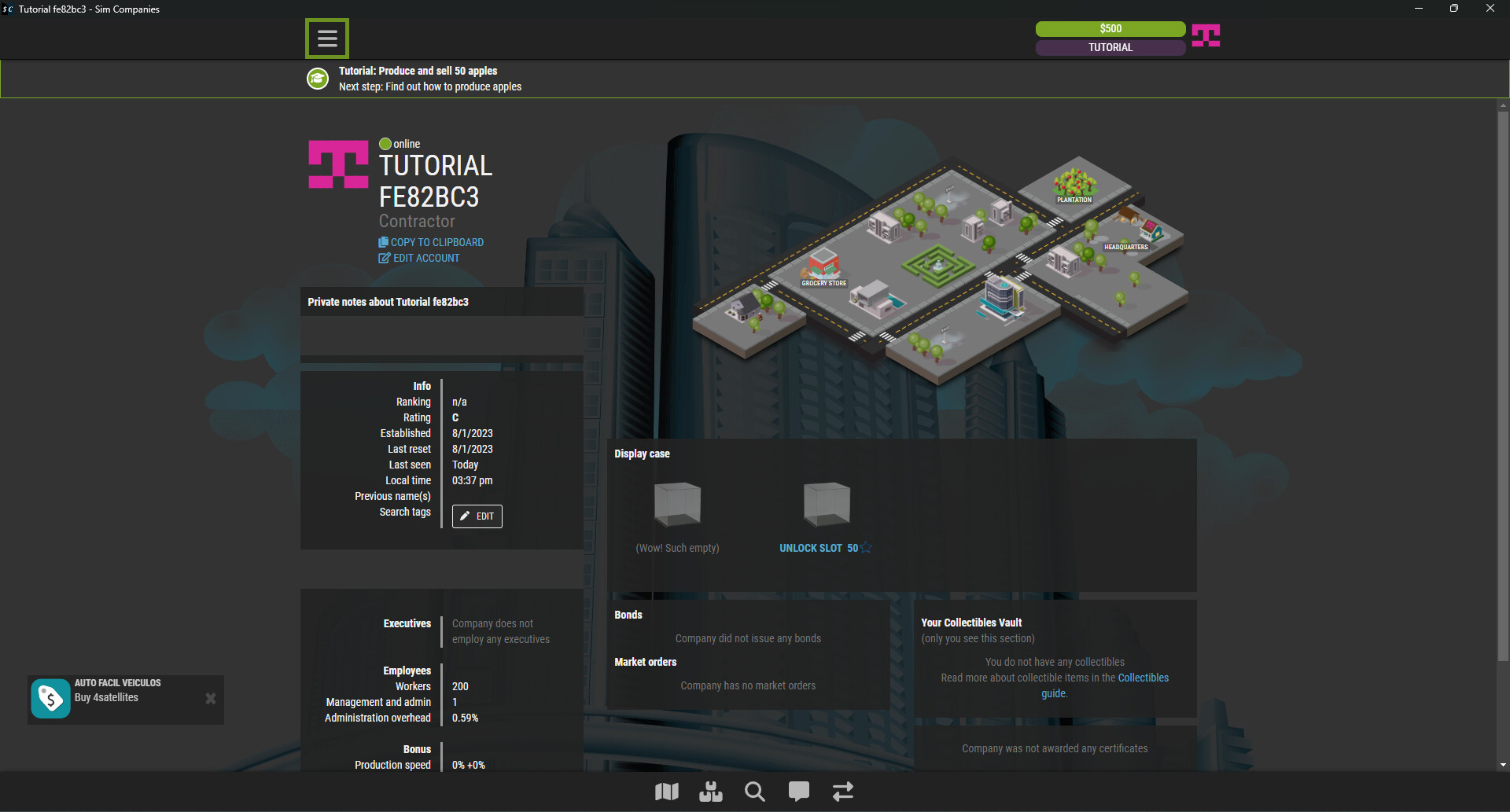The image size is (1510, 812).
Task: Click the graduation cap tutorial icon
Action: (x=318, y=79)
